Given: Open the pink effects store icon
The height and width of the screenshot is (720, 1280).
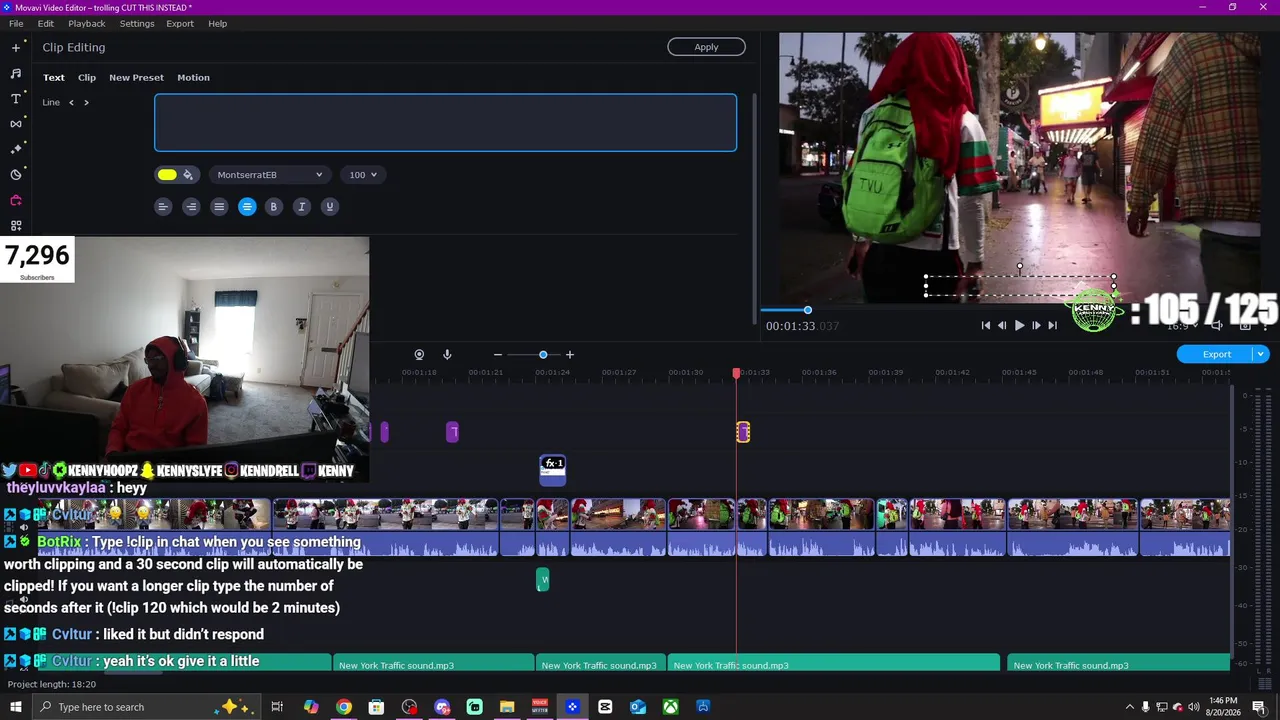Looking at the screenshot, I should pyautogui.click(x=16, y=200).
